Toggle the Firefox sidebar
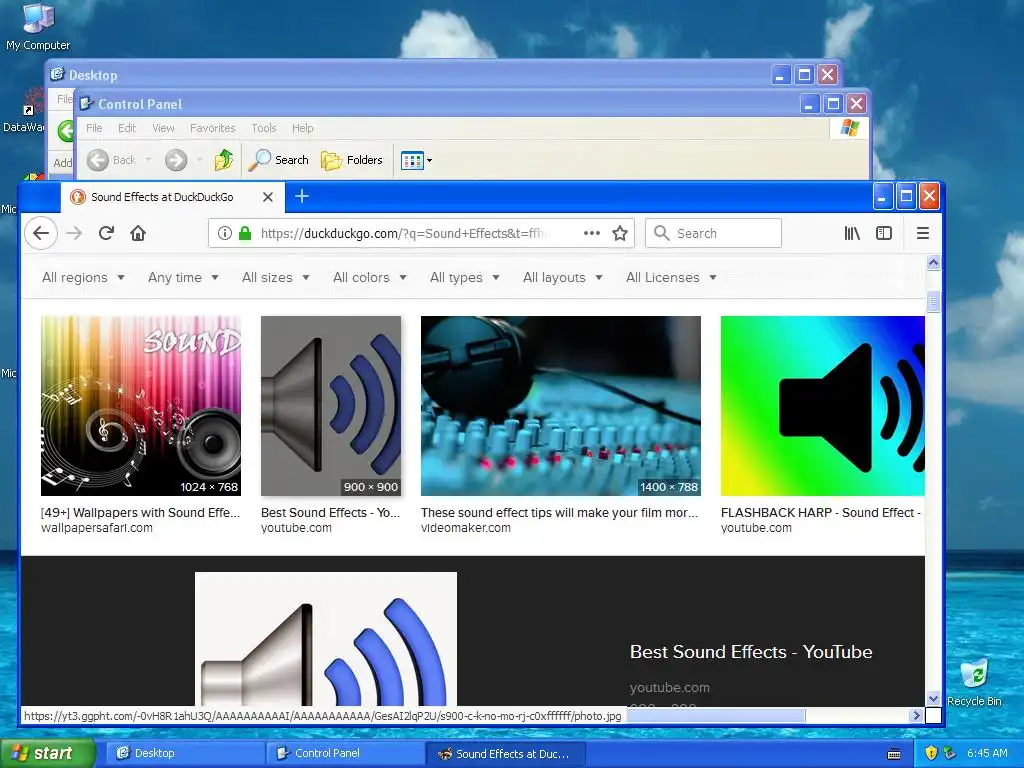Viewport: 1024px width, 768px height. [x=884, y=233]
